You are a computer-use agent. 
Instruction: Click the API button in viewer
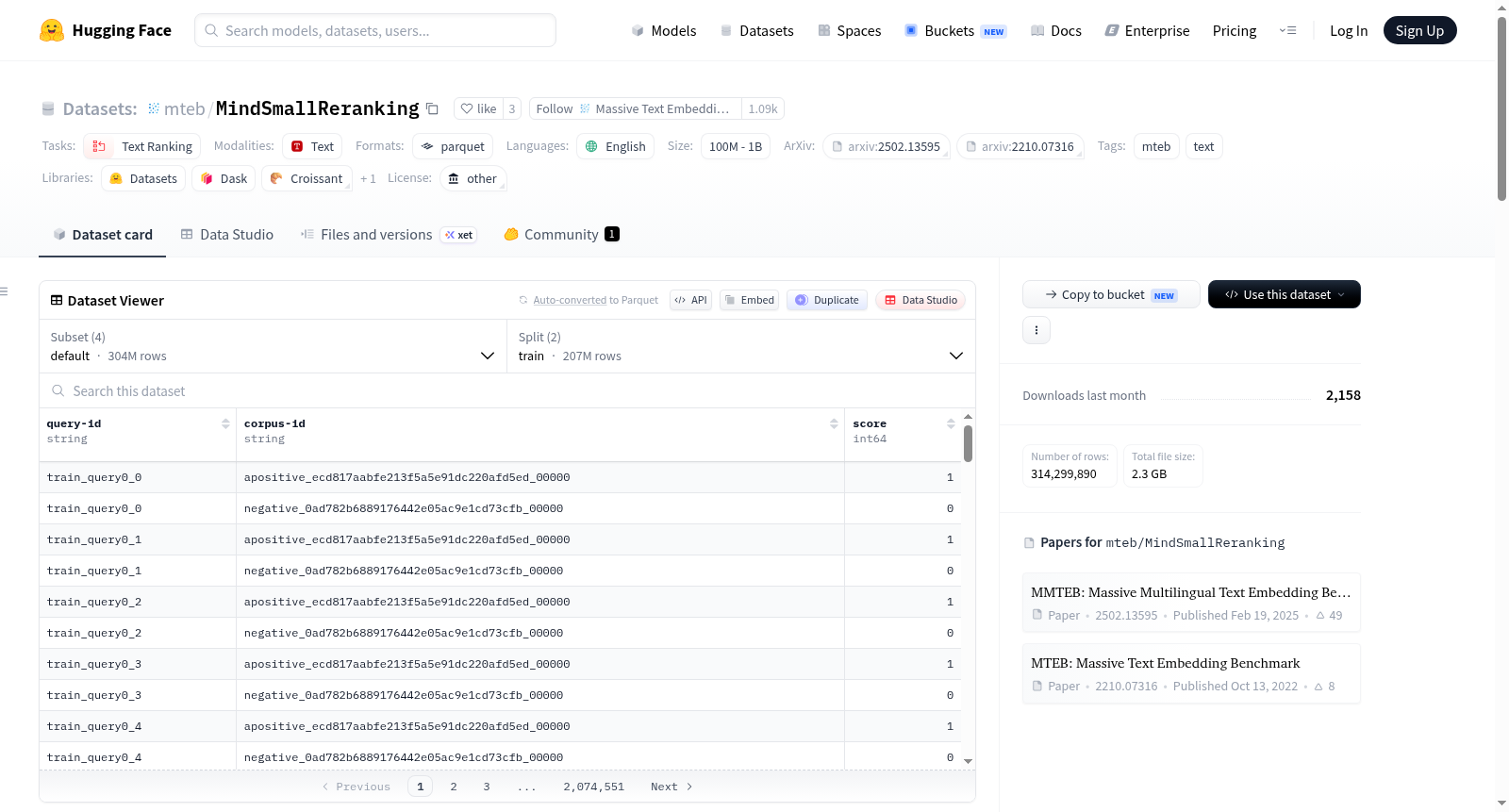click(x=690, y=300)
